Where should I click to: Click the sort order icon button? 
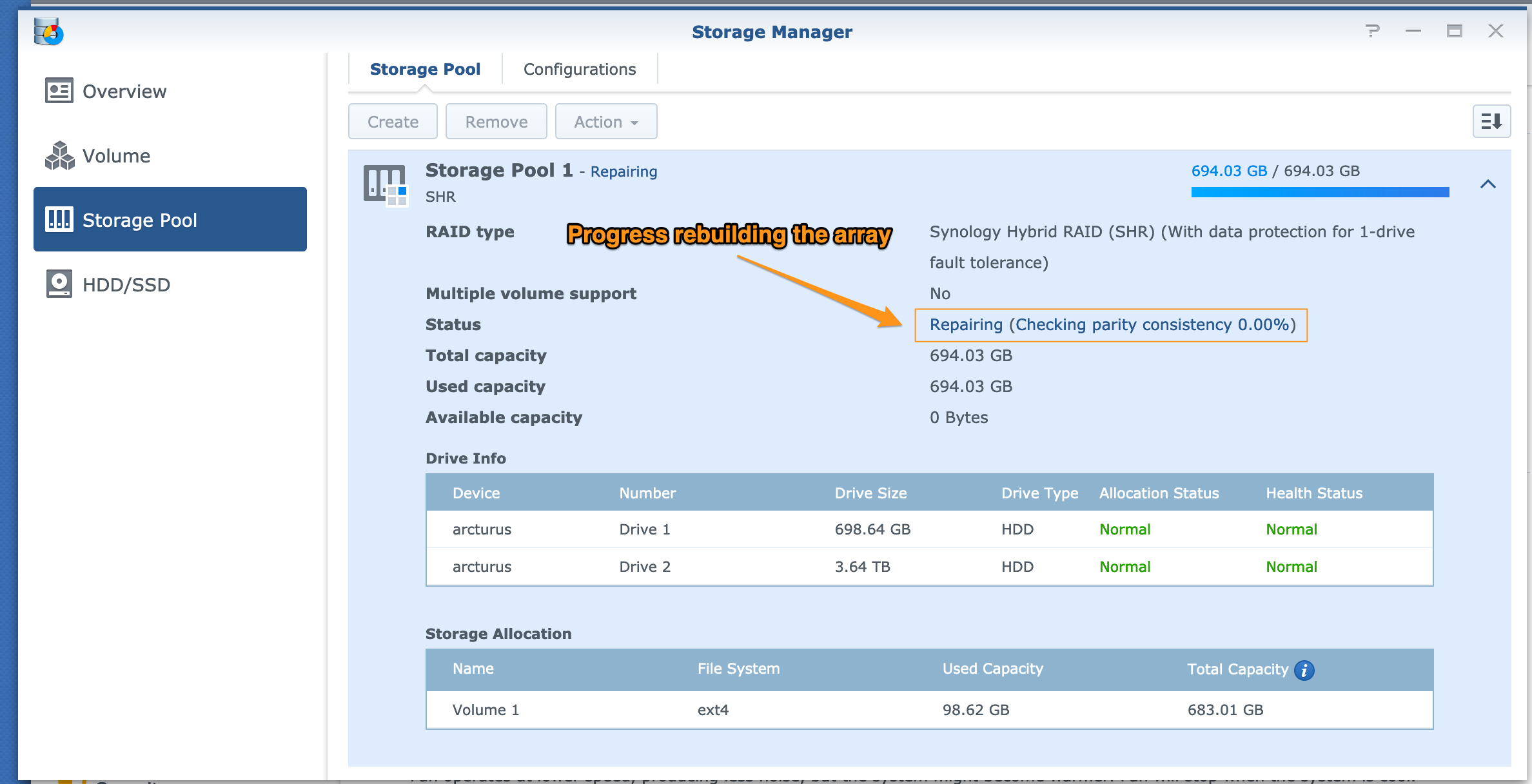pos(1491,121)
